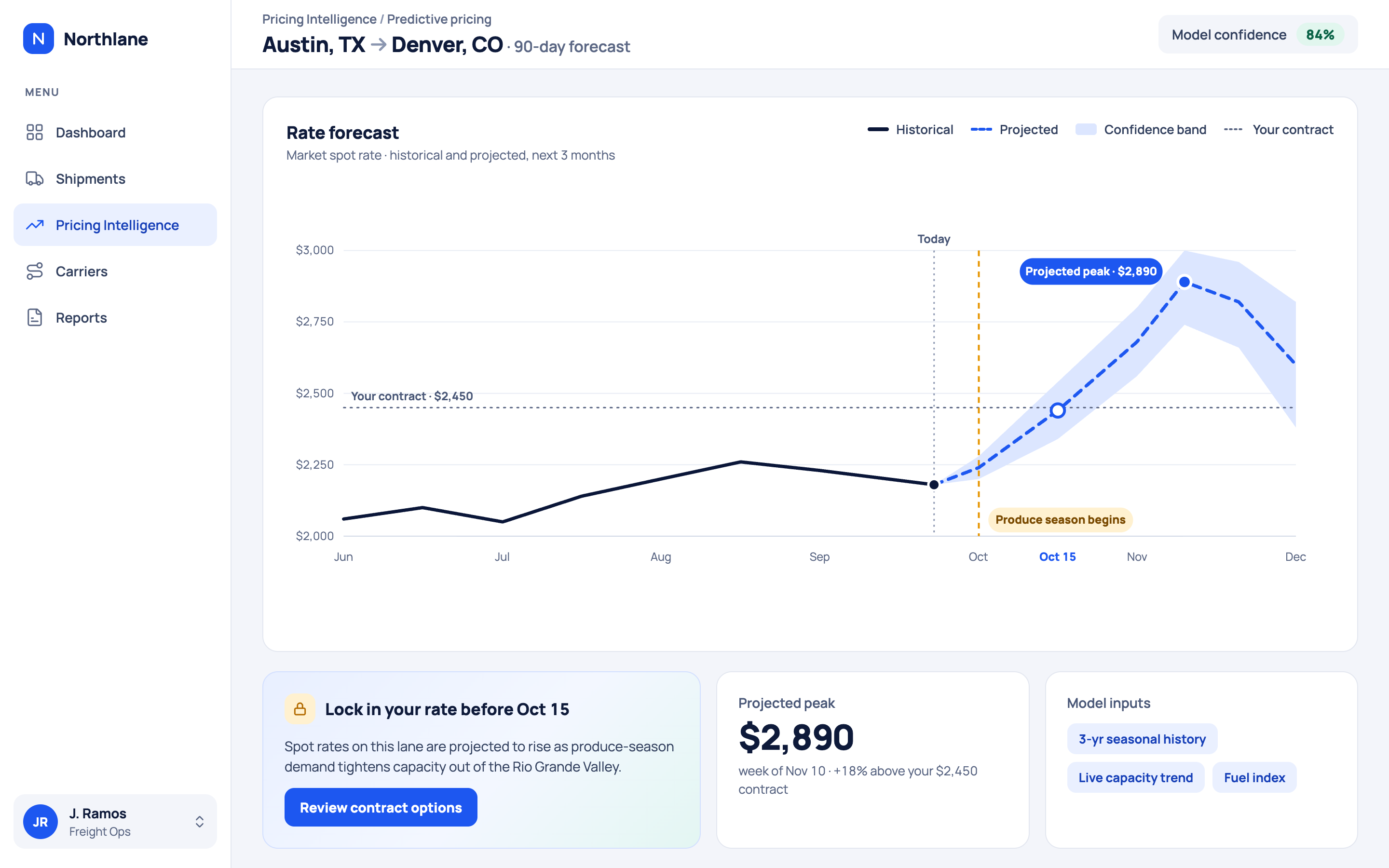Click the Your contract · $2,450 line label

pos(411,395)
